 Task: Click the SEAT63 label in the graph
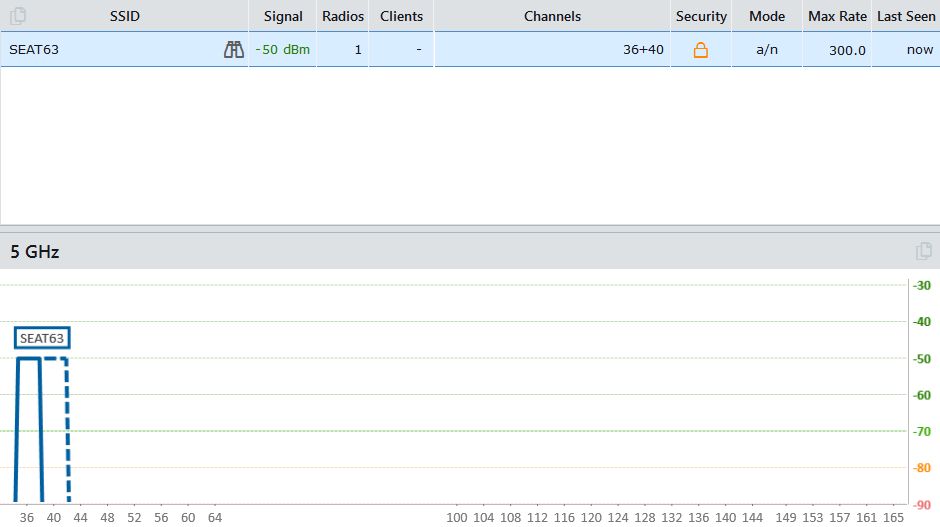[x=42, y=338]
